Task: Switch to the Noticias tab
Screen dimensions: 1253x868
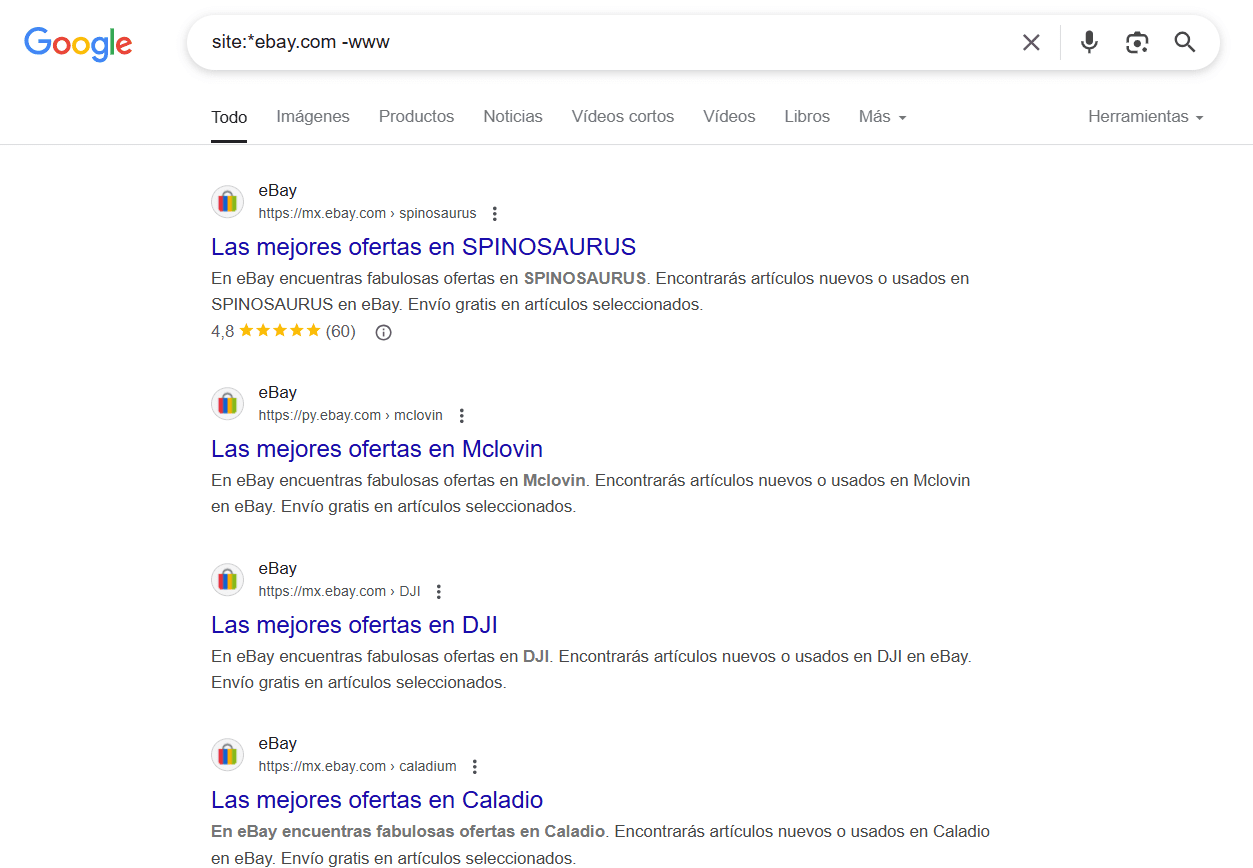Action: point(513,117)
